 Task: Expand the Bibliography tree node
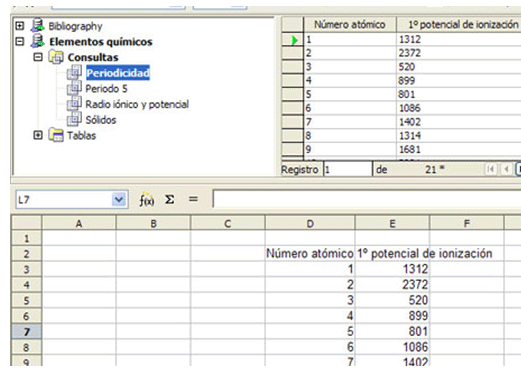pyautogui.click(x=20, y=26)
